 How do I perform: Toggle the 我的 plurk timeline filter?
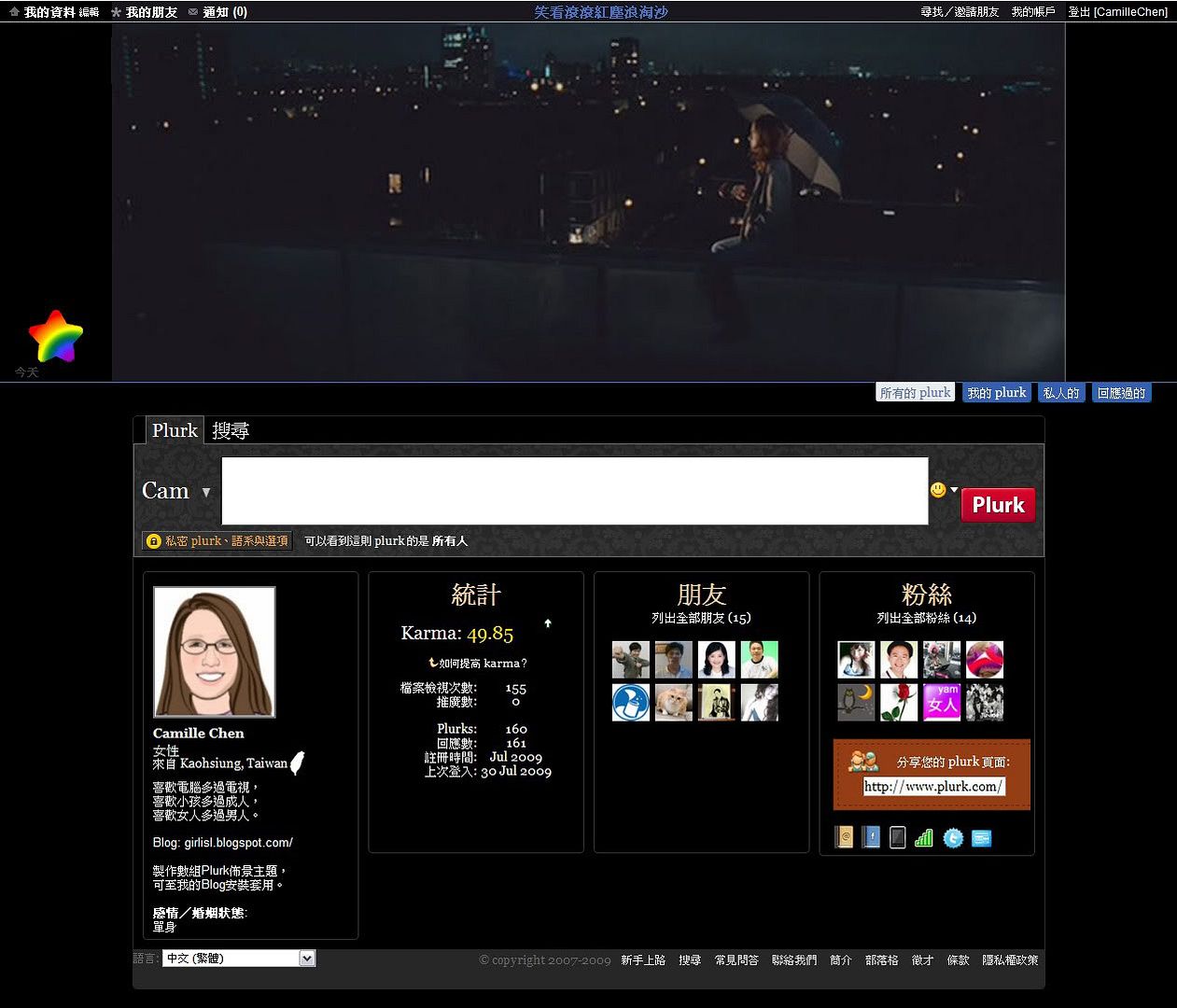(x=996, y=393)
